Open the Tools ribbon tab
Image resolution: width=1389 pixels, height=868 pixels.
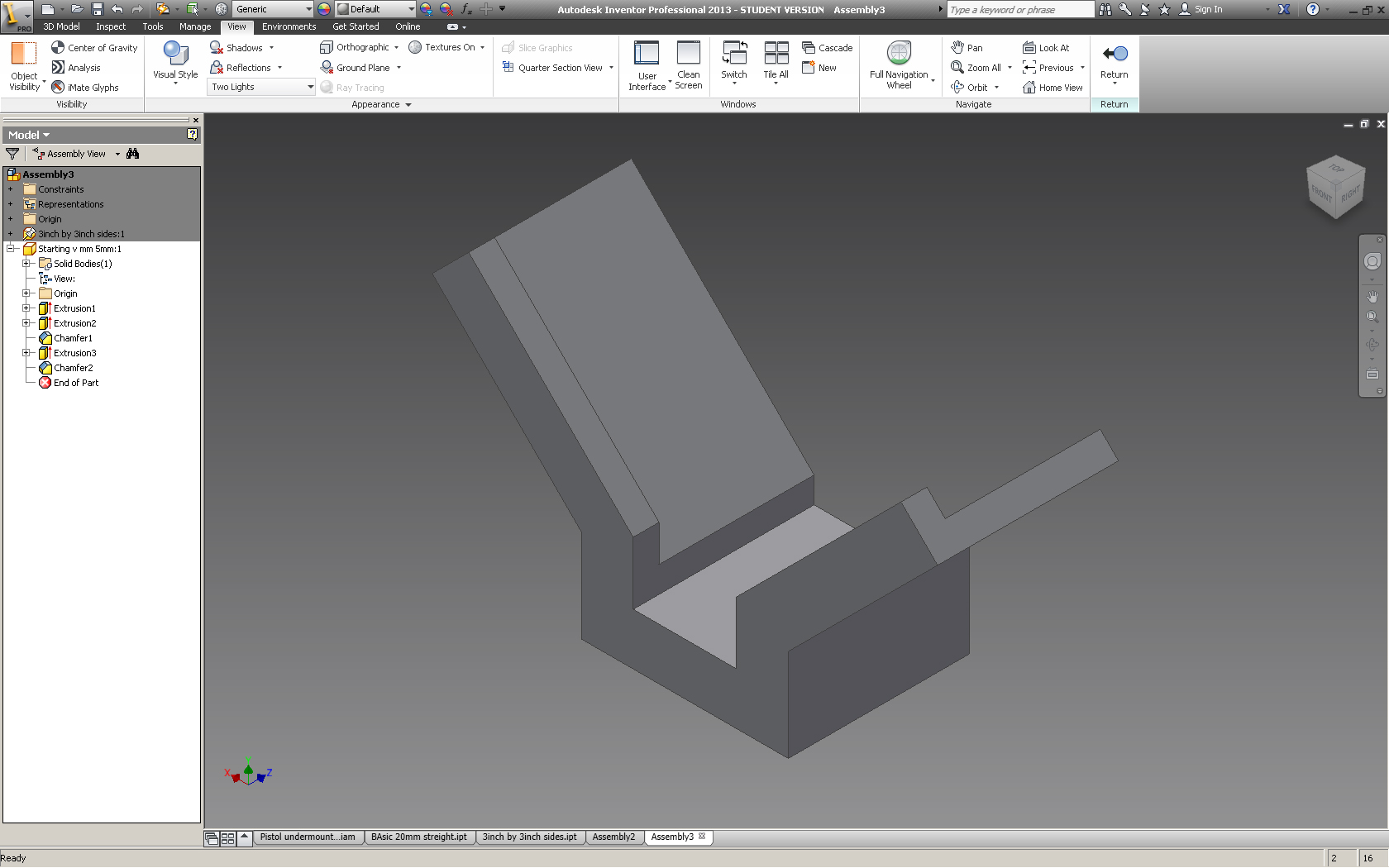click(x=153, y=26)
